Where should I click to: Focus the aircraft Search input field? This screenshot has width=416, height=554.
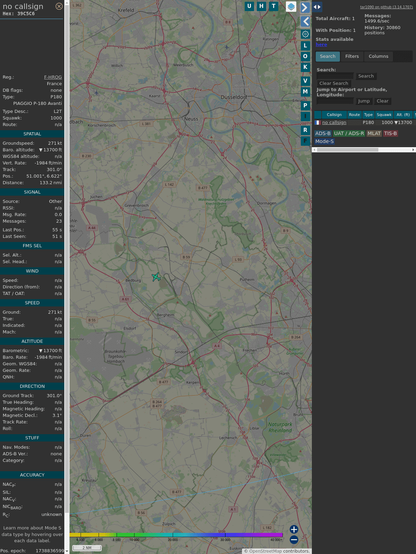click(x=335, y=76)
